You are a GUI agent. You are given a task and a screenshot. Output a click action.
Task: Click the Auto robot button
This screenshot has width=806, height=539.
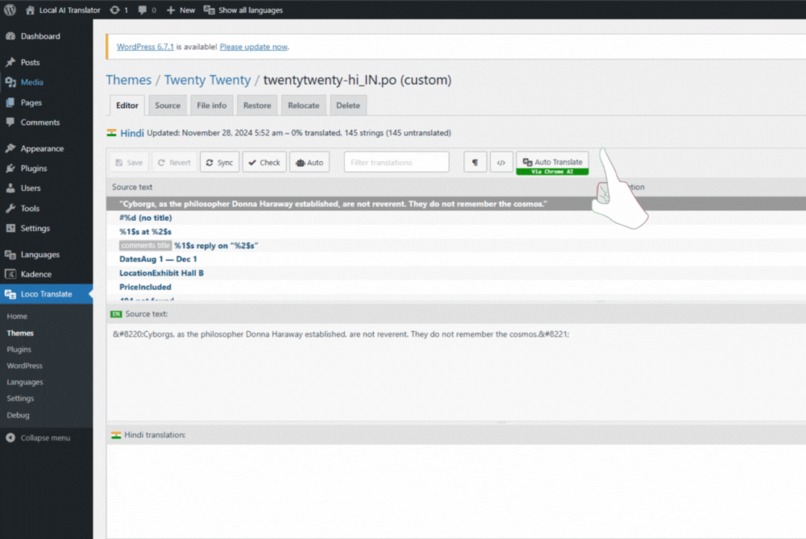click(x=309, y=162)
